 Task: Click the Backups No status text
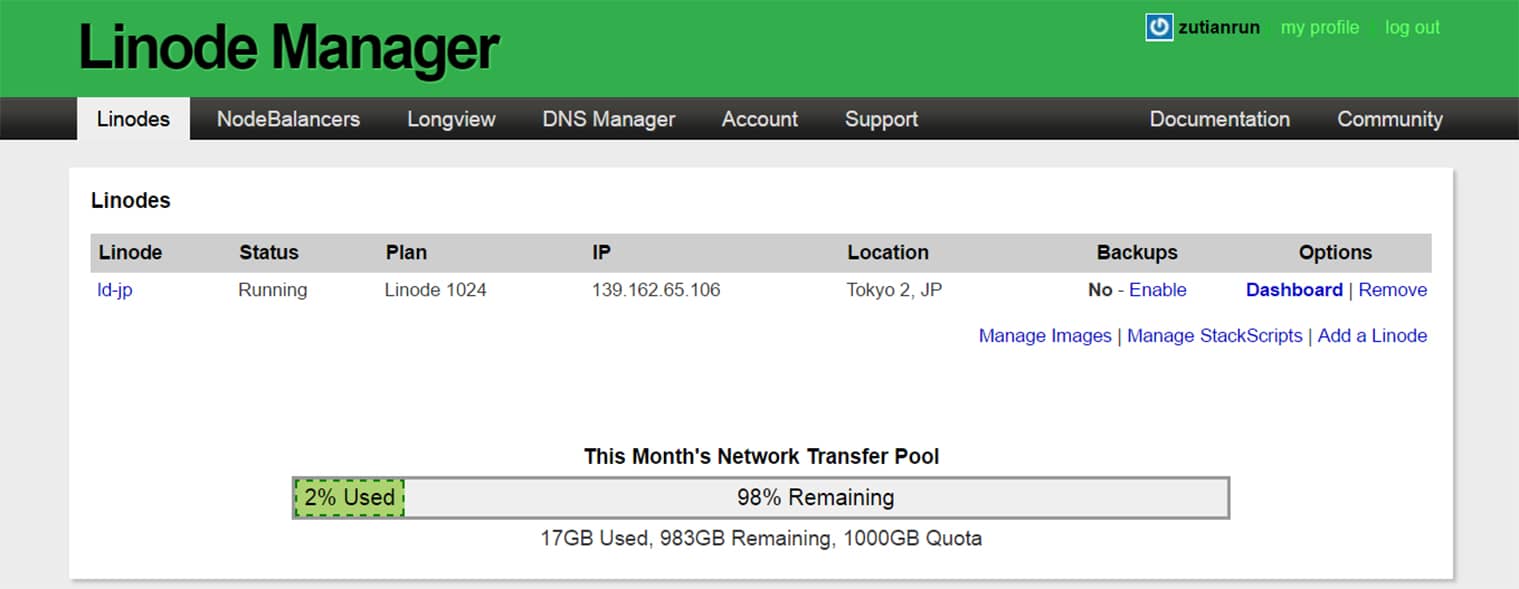pyautogui.click(x=1100, y=290)
